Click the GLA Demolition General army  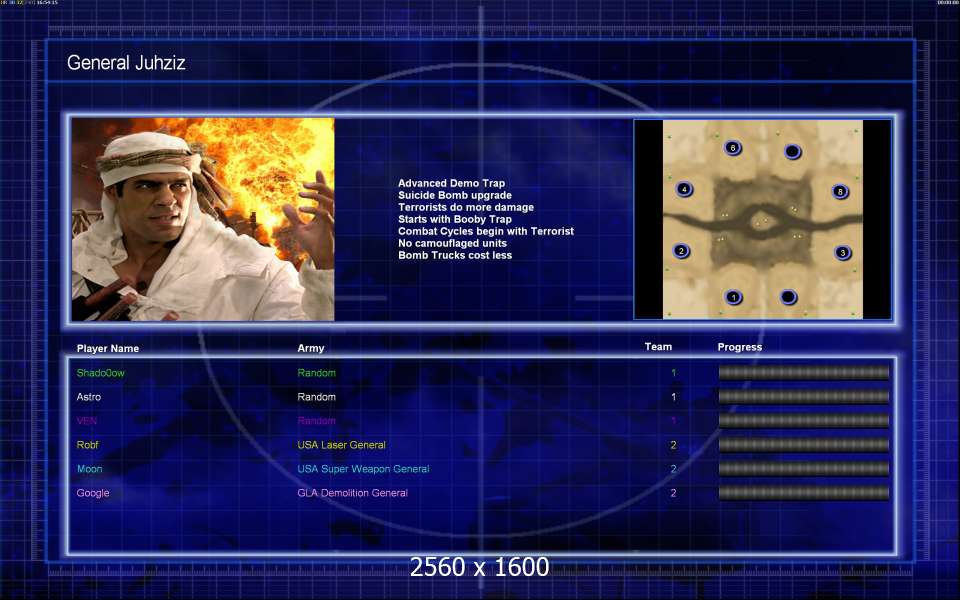[x=353, y=493]
